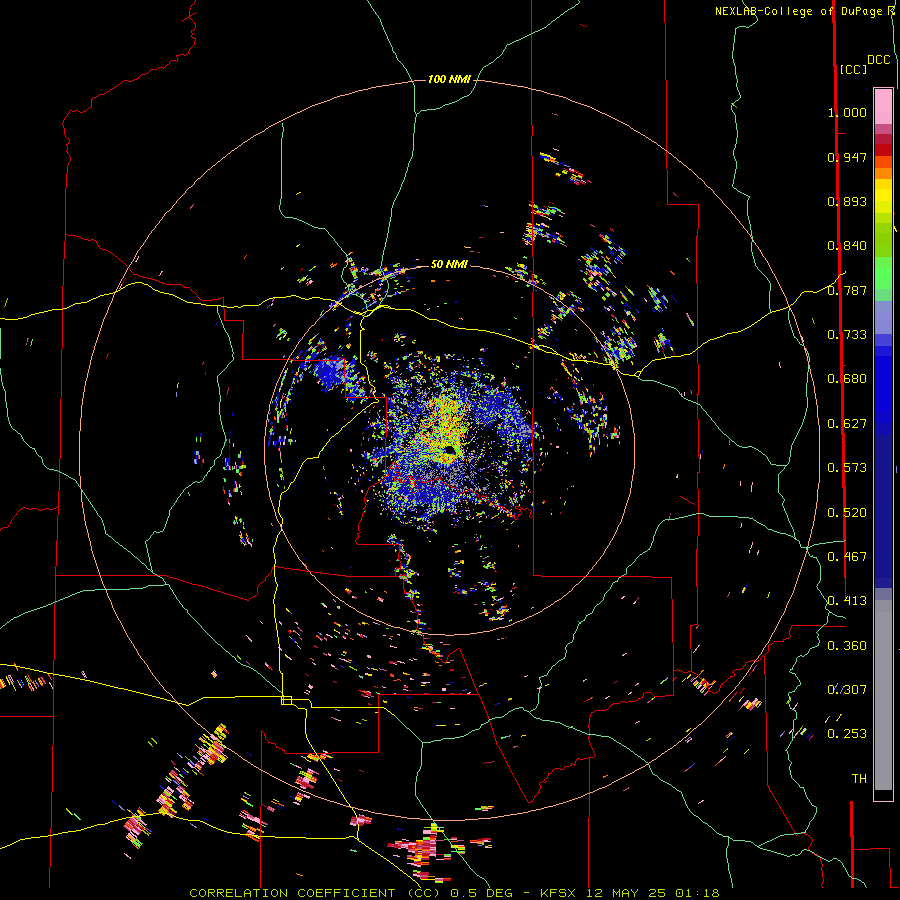Select the 0.627 scale value
Image resolution: width=900 pixels, height=900 pixels.
847,424
